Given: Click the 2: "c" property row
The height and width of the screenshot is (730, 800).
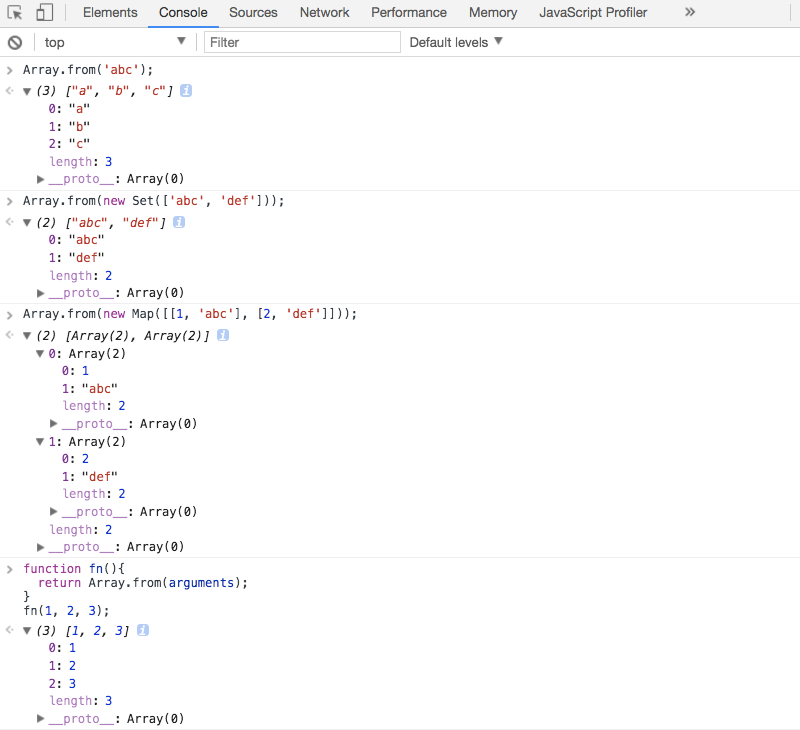Looking at the screenshot, I should pyautogui.click(x=69, y=143).
